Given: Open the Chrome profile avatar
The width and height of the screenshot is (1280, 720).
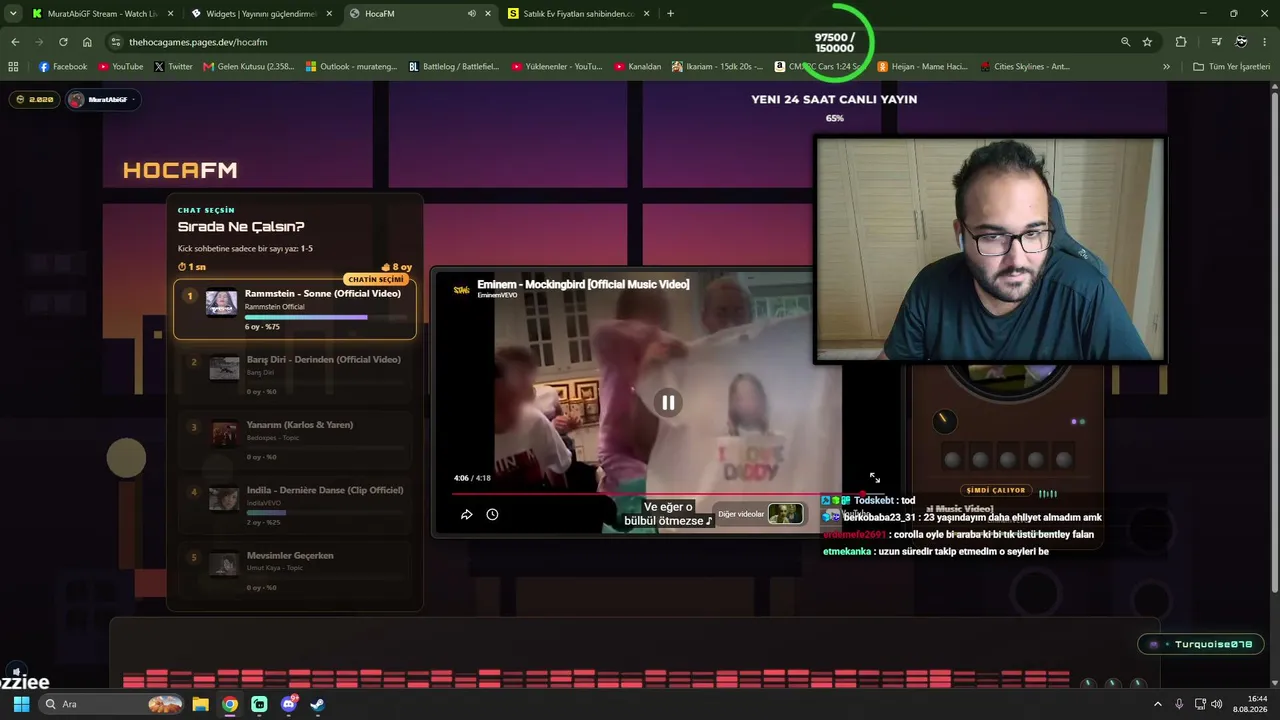Looking at the screenshot, I should (1241, 42).
